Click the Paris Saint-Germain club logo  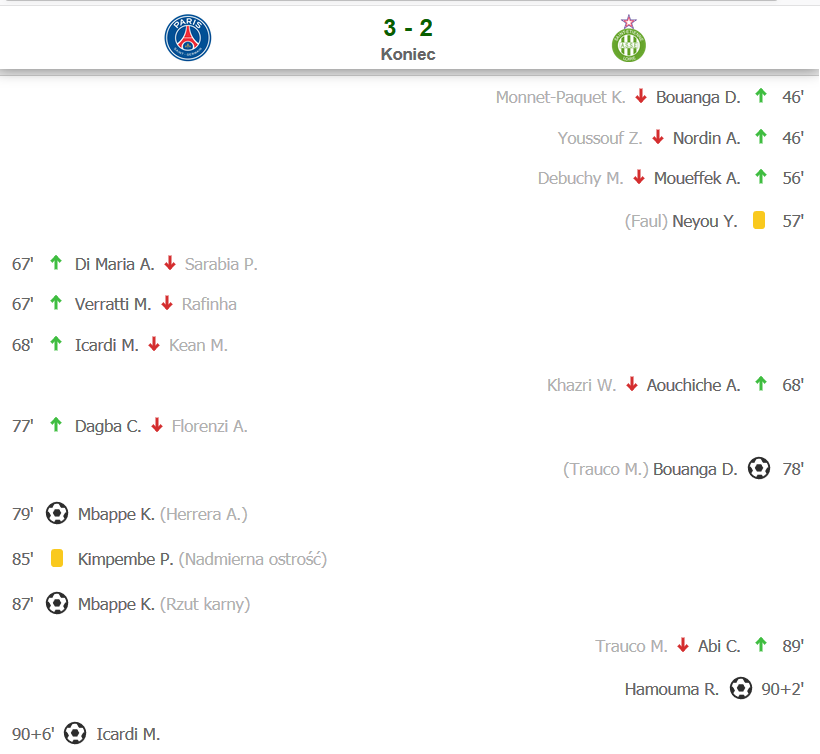click(188, 38)
